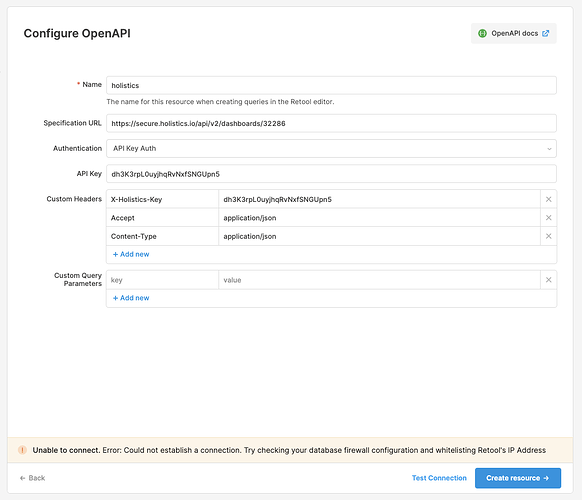Remove the Content-Type header row
Image resolution: width=582 pixels, height=500 pixels.
pyautogui.click(x=549, y=236)
